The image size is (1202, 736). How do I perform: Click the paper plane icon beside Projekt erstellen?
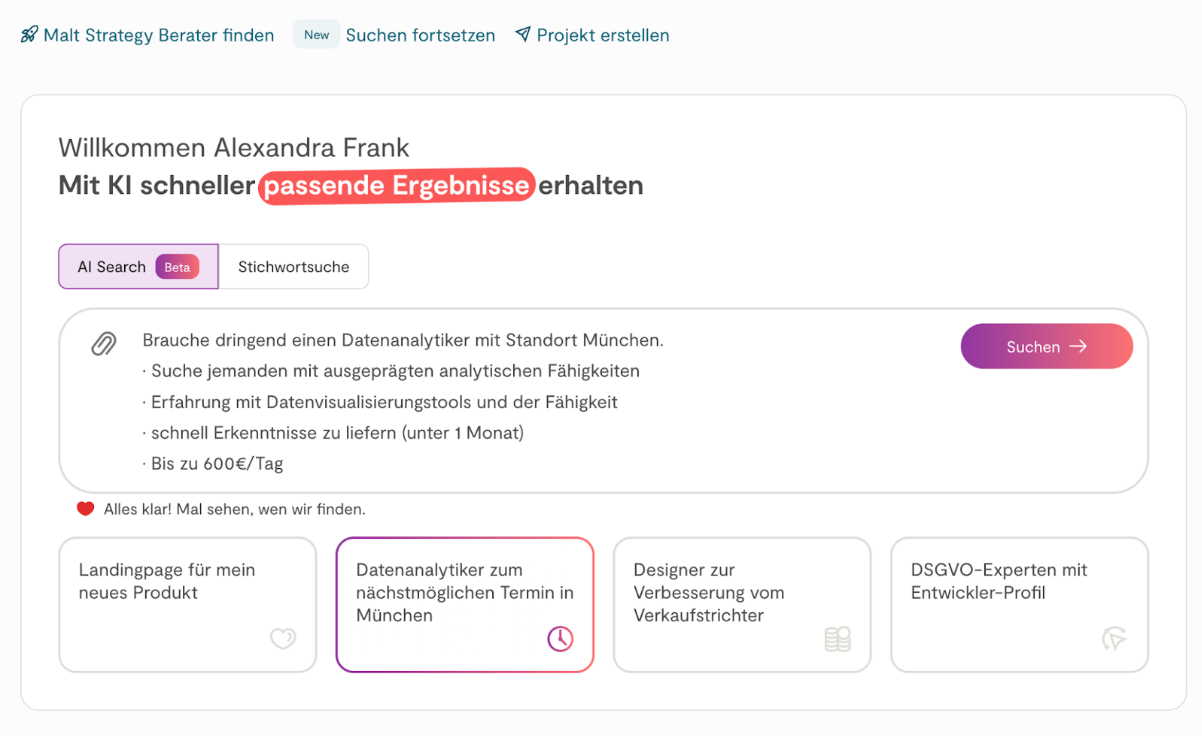point(522,35)
